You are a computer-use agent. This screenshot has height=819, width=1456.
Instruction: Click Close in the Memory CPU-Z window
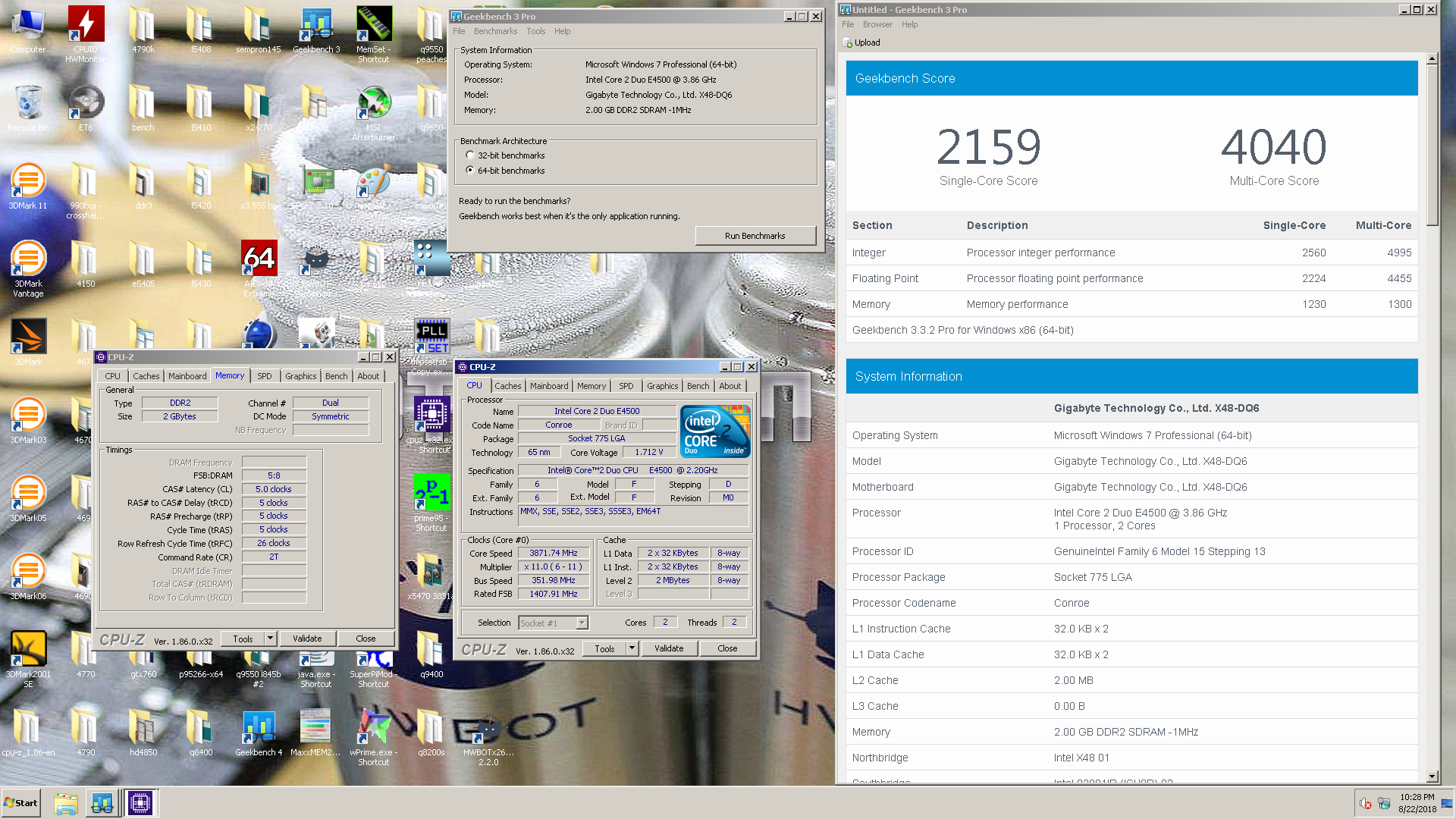366,639
